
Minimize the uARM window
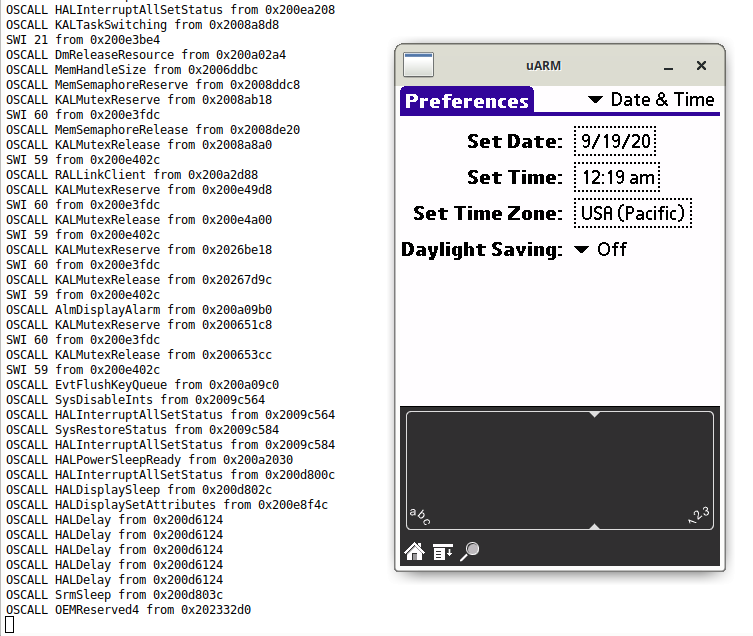coord(667,66)
